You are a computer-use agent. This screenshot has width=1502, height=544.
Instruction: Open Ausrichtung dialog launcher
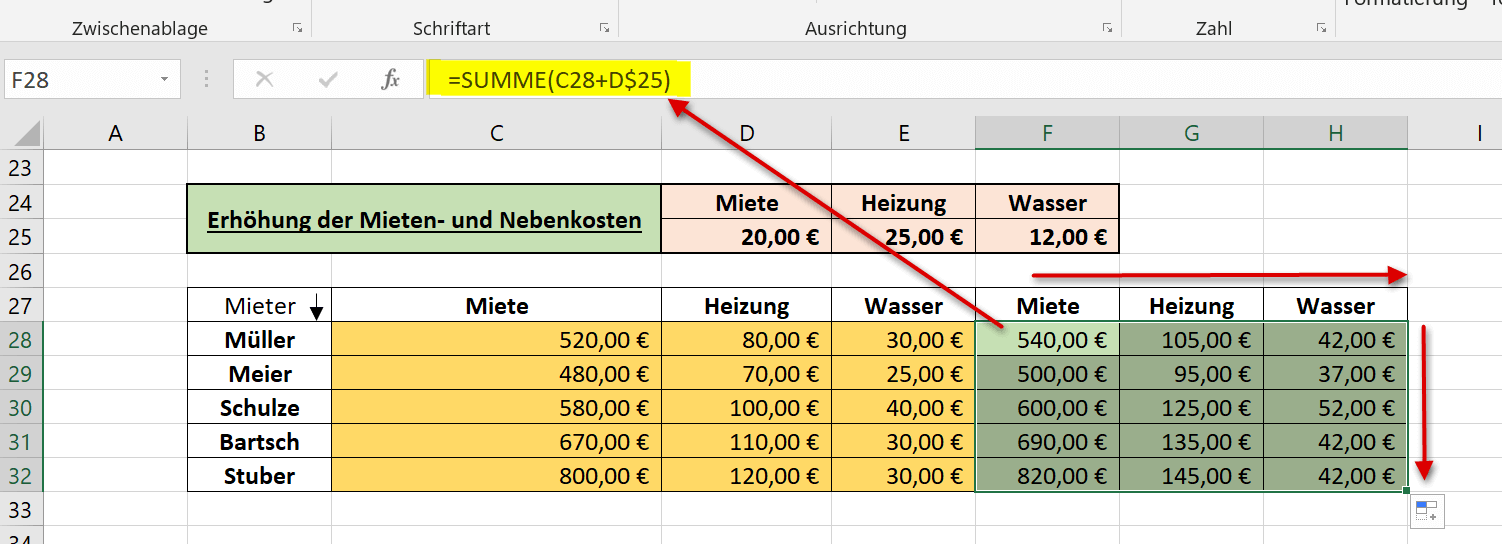(x=1107, y=29)
